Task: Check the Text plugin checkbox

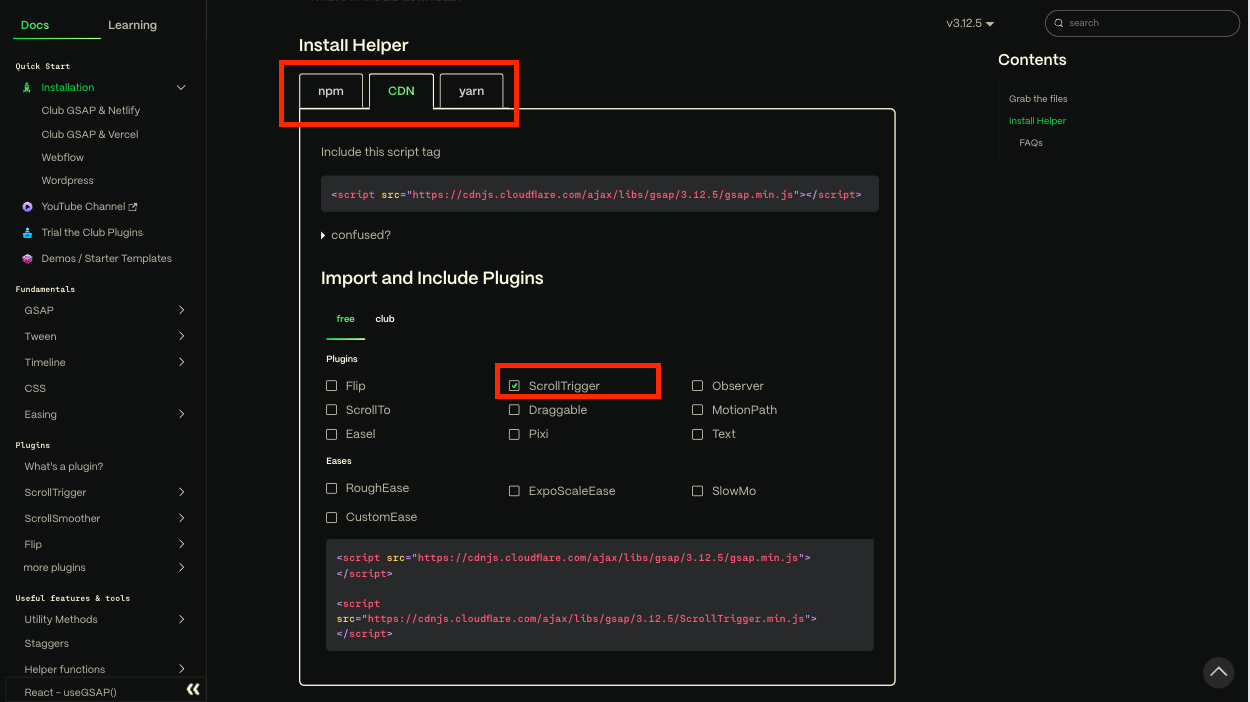Action: click(x=698, y=434)
